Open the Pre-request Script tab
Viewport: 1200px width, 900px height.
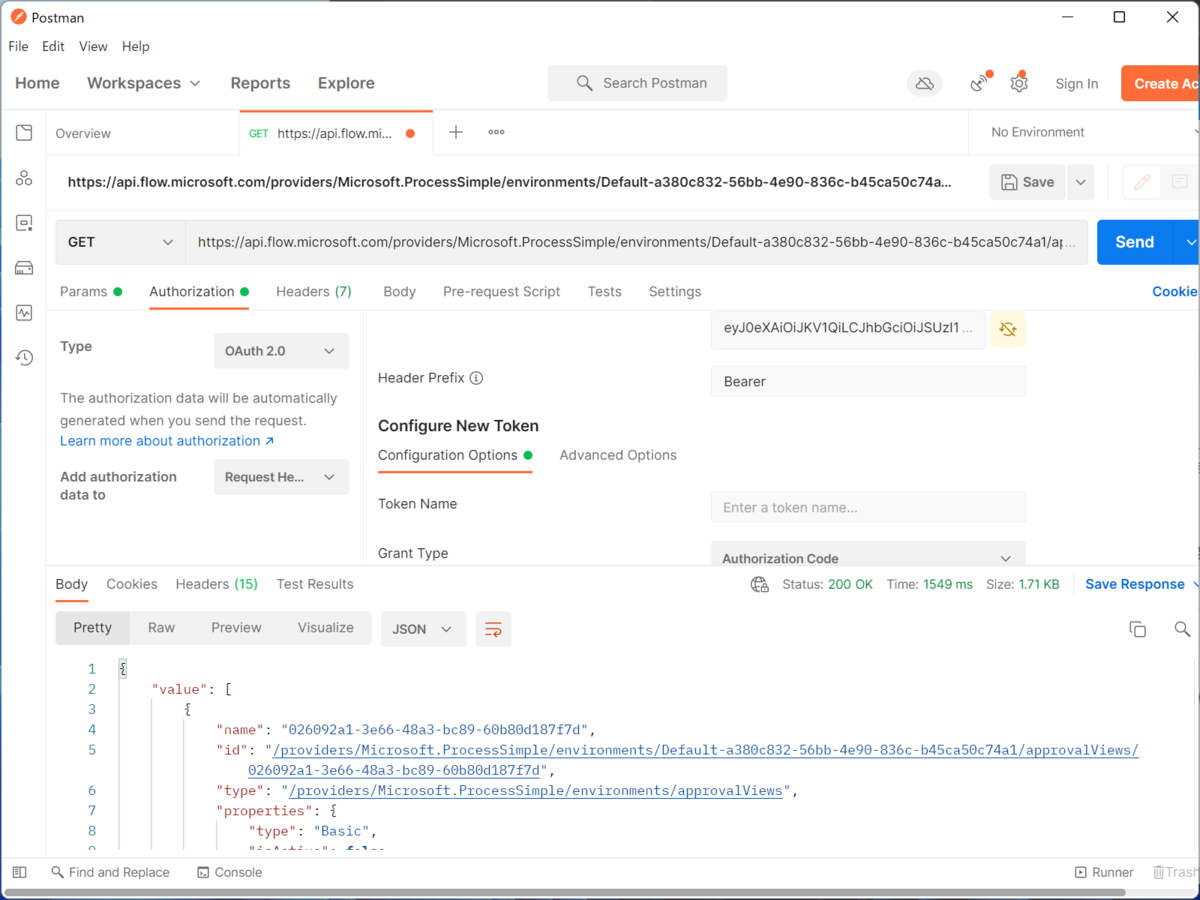point(501,292)
